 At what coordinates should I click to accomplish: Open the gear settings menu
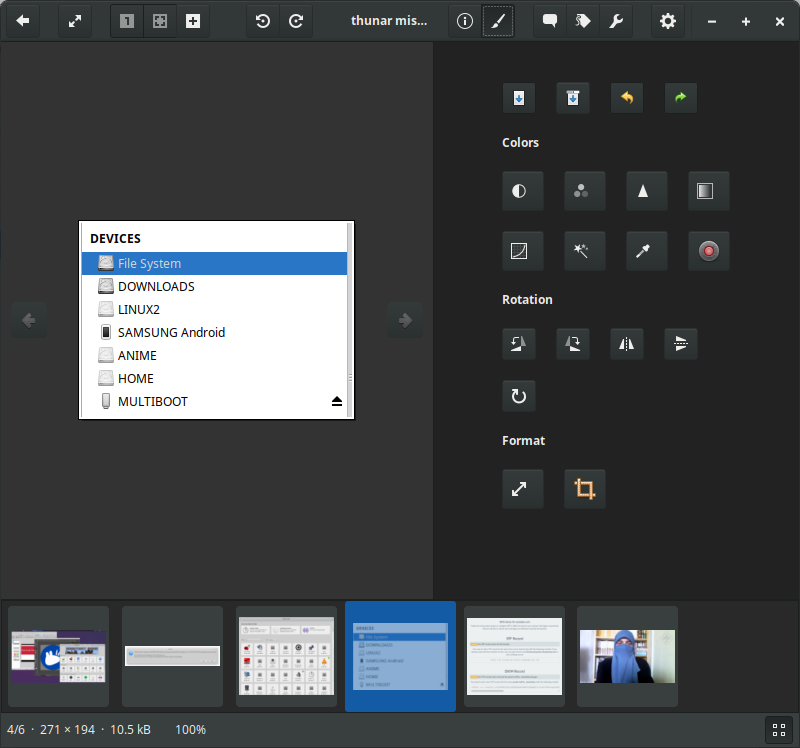click(667, 21)
